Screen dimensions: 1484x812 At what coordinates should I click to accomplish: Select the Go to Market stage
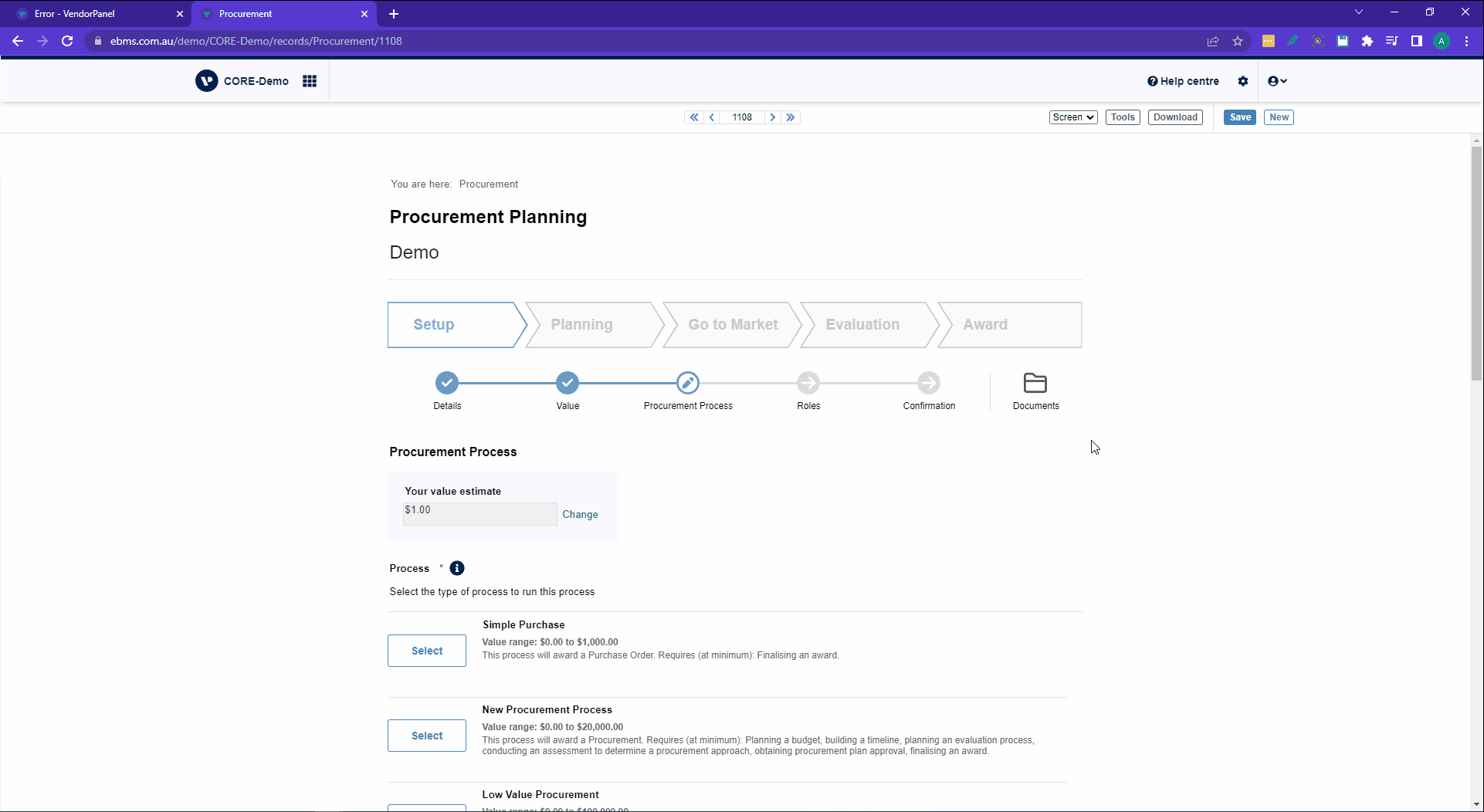[730, 325]
